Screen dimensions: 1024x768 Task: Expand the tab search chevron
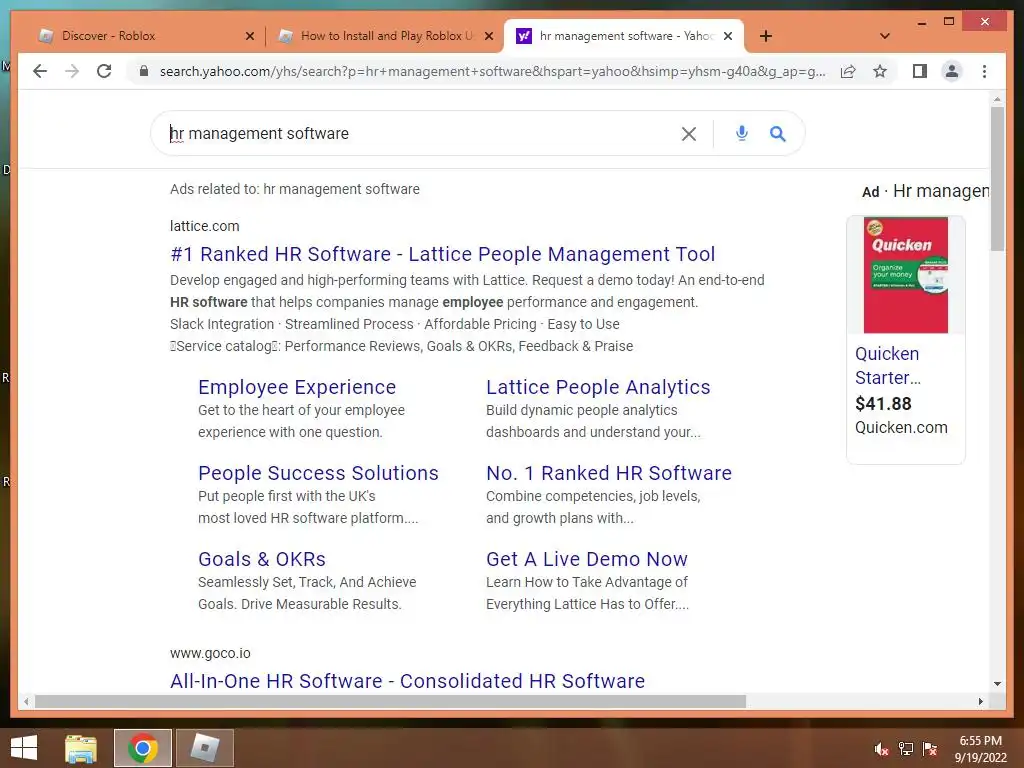(885, 36)
